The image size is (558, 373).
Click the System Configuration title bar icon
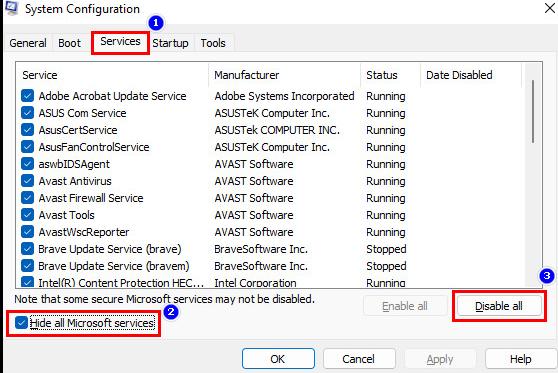[x=11, y=8]
